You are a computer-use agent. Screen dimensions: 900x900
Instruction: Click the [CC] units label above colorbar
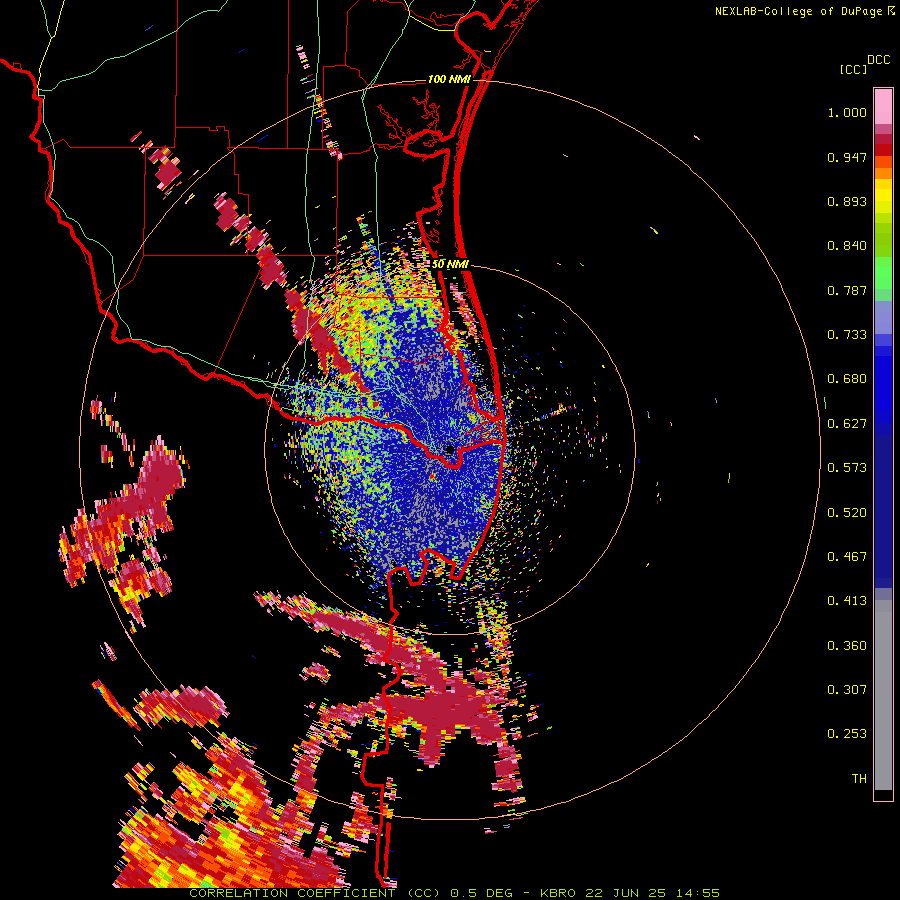point(853,69)
